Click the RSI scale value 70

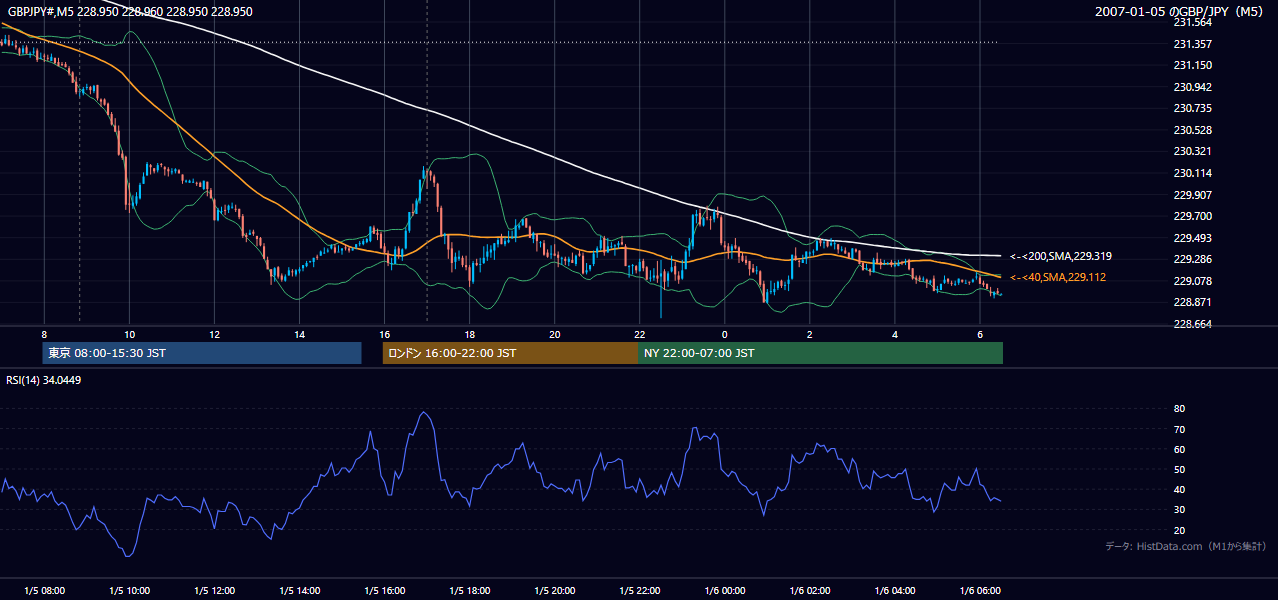click(1179, 429)
